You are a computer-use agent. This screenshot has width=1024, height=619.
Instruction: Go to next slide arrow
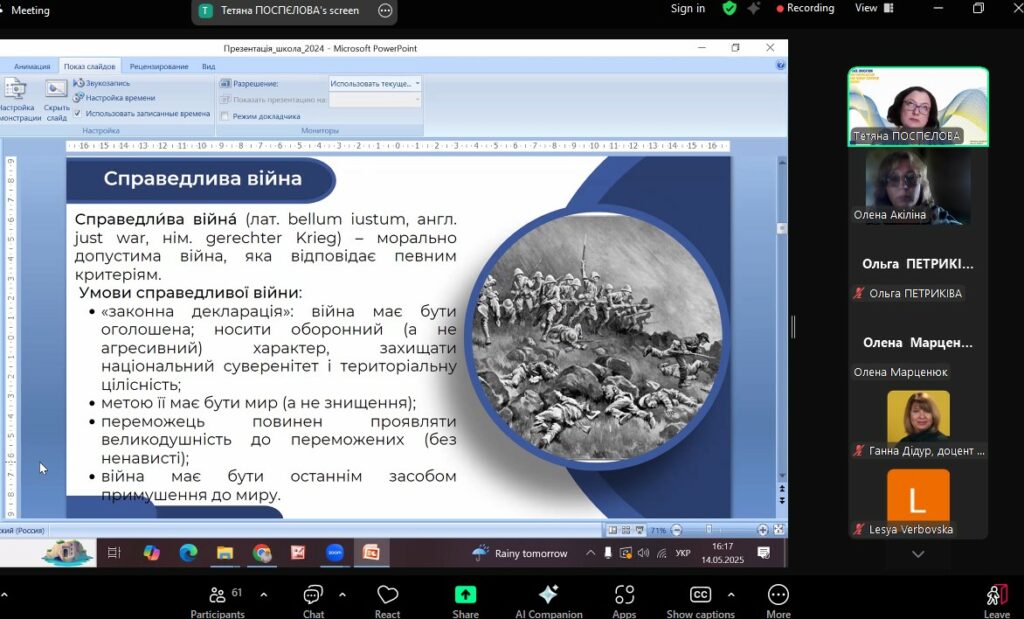click(x=782, y=500)
